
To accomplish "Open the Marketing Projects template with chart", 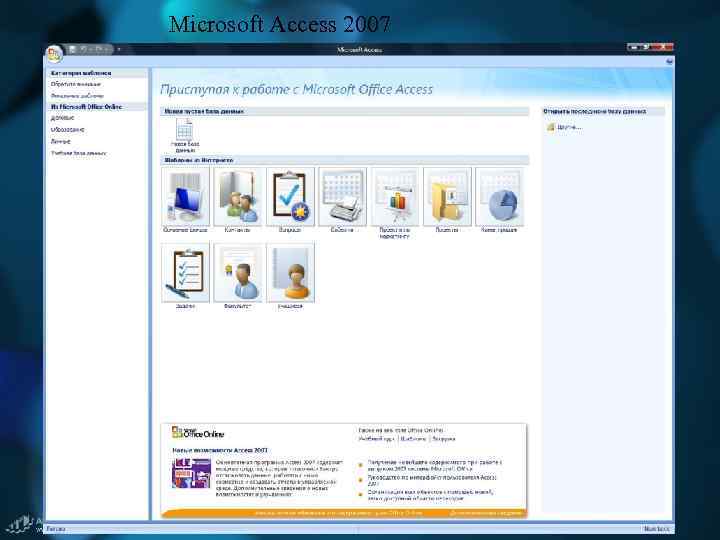I will click(395, 197).
